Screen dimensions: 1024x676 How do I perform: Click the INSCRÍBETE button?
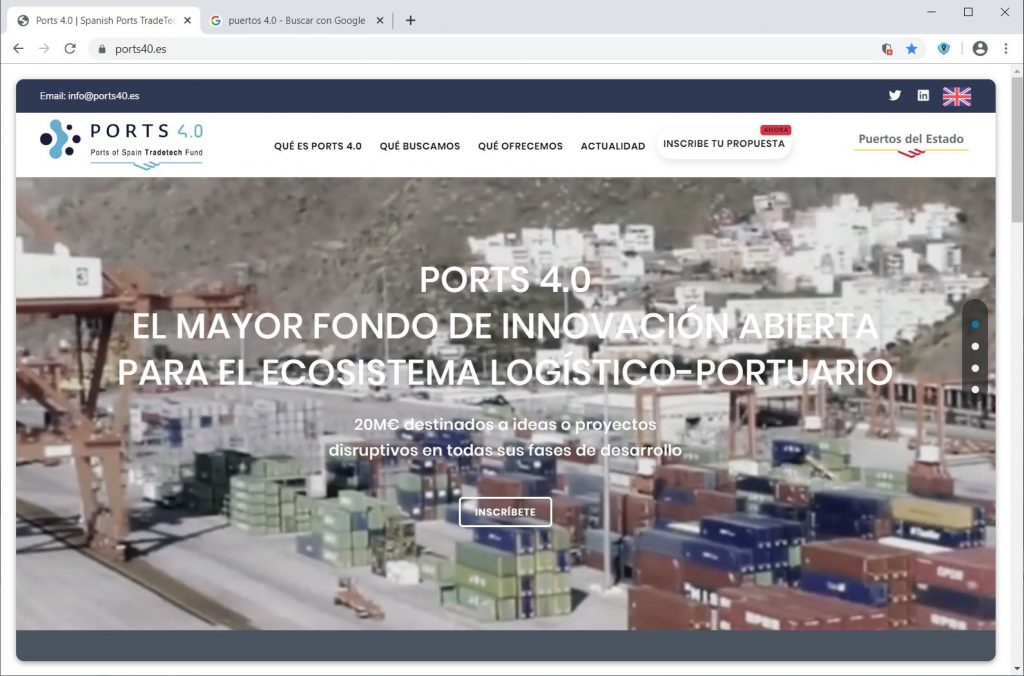point(505,512)
